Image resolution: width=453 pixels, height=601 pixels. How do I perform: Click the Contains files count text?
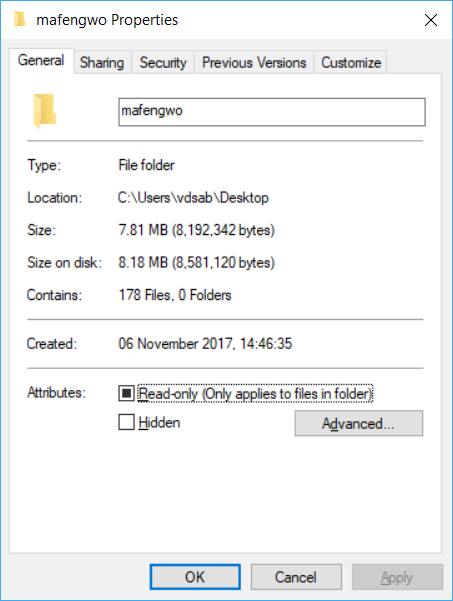[x=175, y=295]
